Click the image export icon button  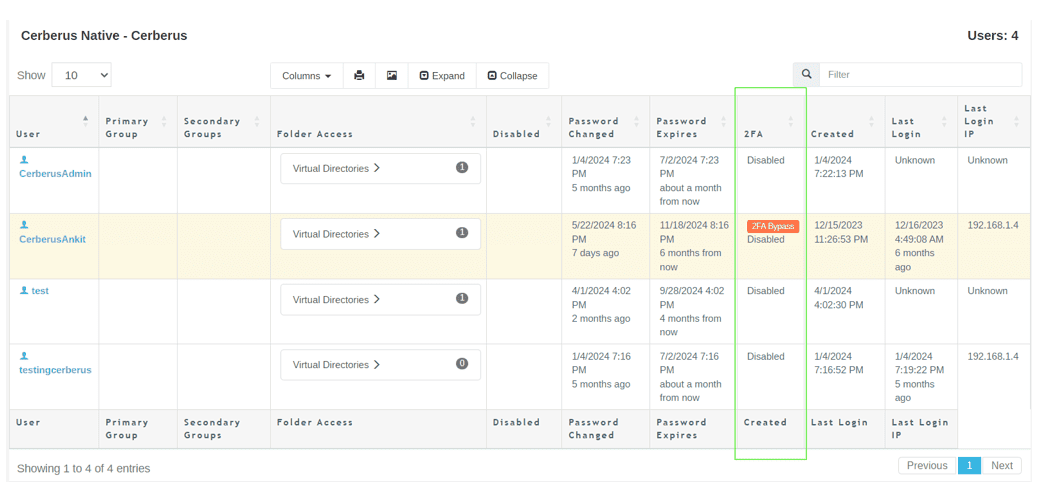click(x=392, y=76)
